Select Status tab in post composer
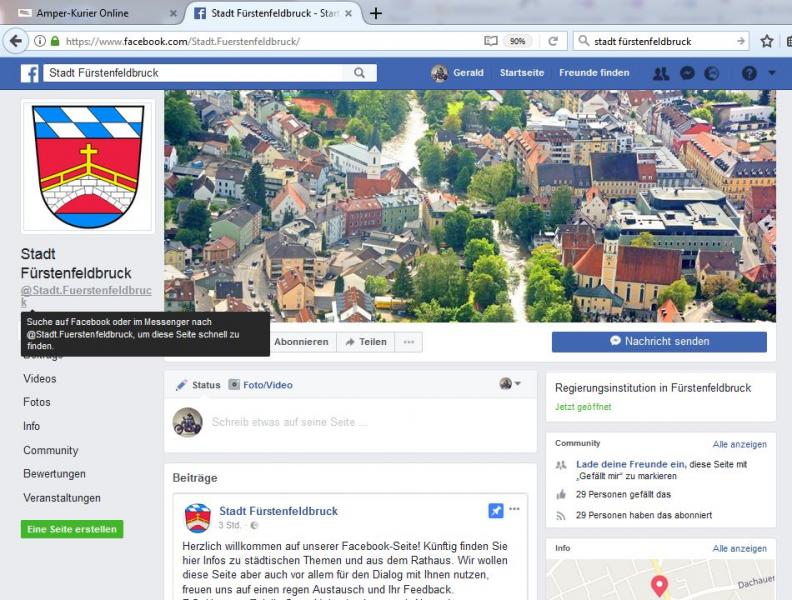The image size is (792, 600). pos(198,385)
